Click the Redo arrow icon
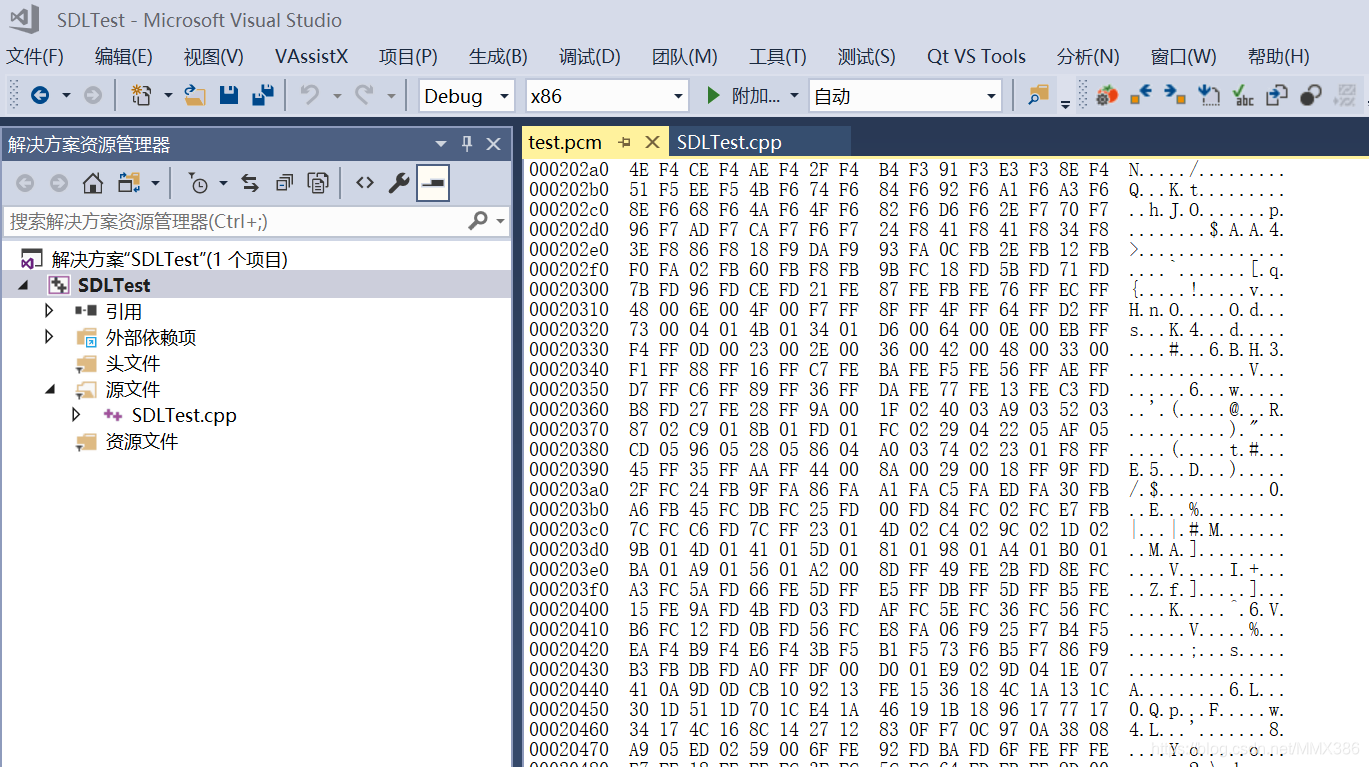 tap(364, 95)
